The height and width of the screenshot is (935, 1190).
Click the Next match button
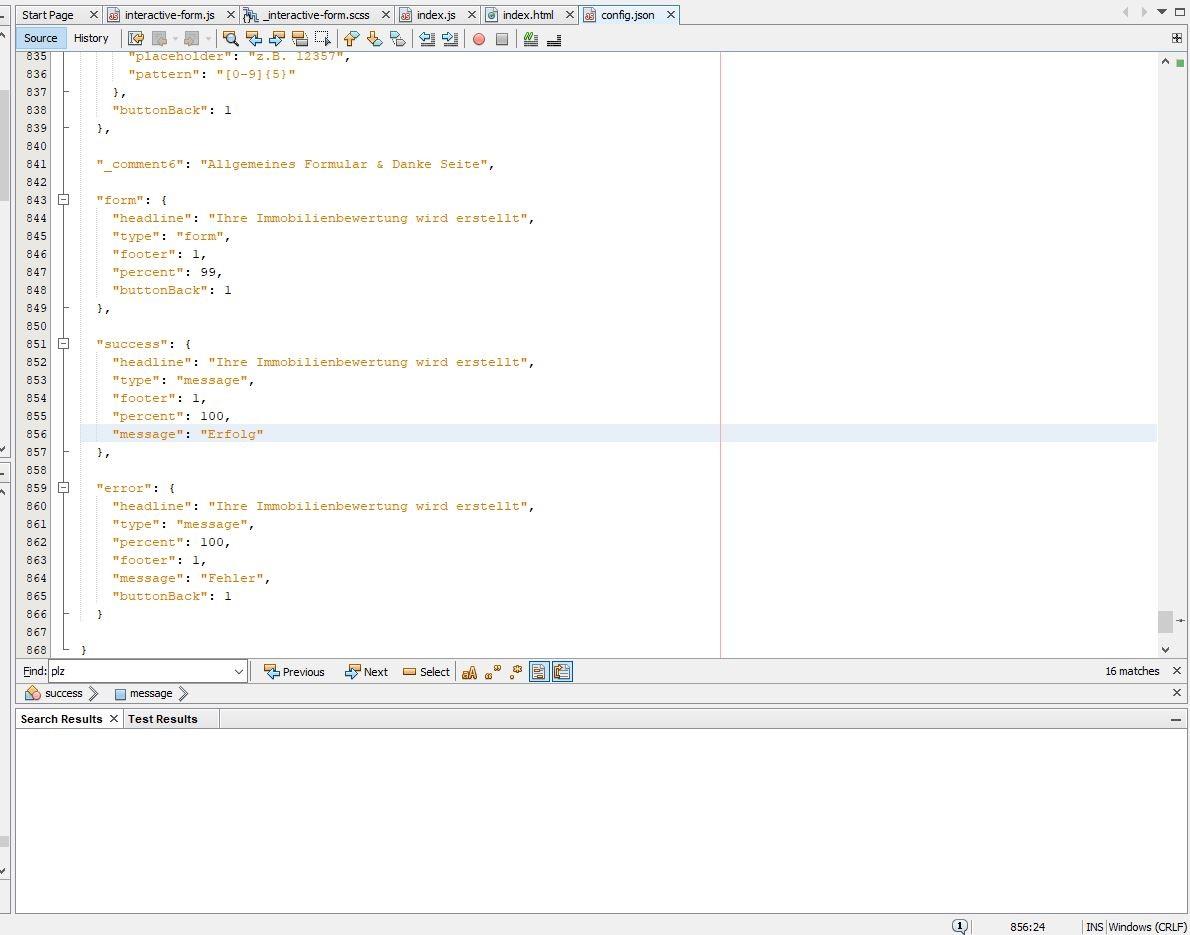(366, 672)
